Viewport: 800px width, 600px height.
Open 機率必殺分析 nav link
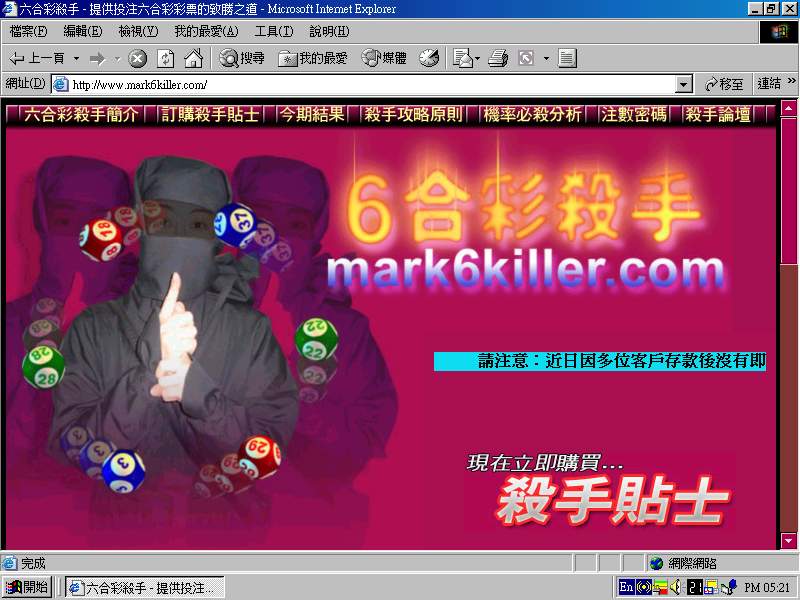(532, 114)
